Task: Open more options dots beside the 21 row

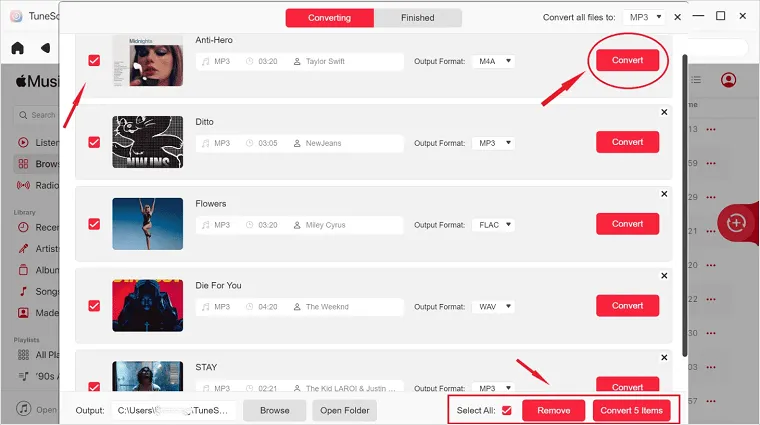Action: tap(711, 231)
